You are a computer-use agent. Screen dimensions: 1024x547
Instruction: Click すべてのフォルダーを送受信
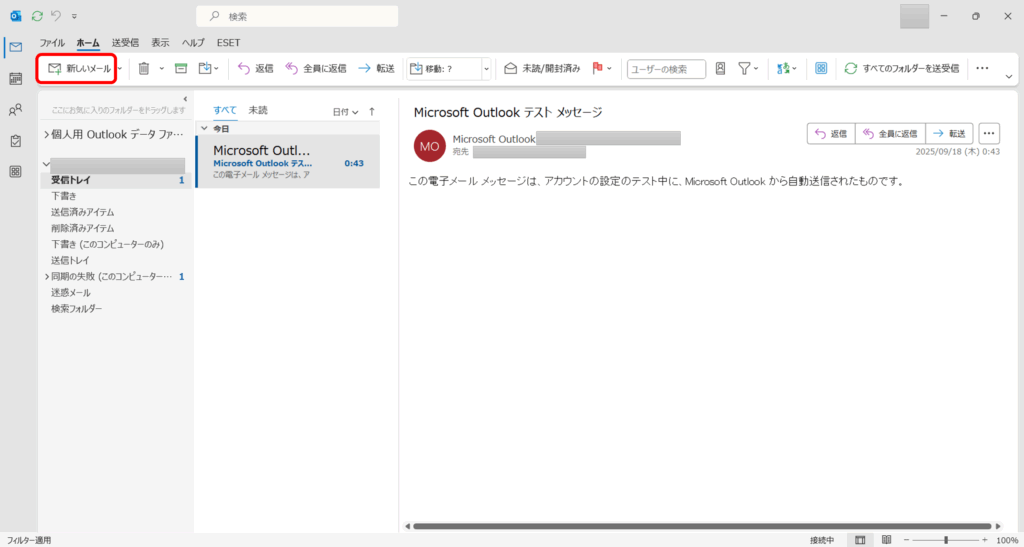click(902, 68)
